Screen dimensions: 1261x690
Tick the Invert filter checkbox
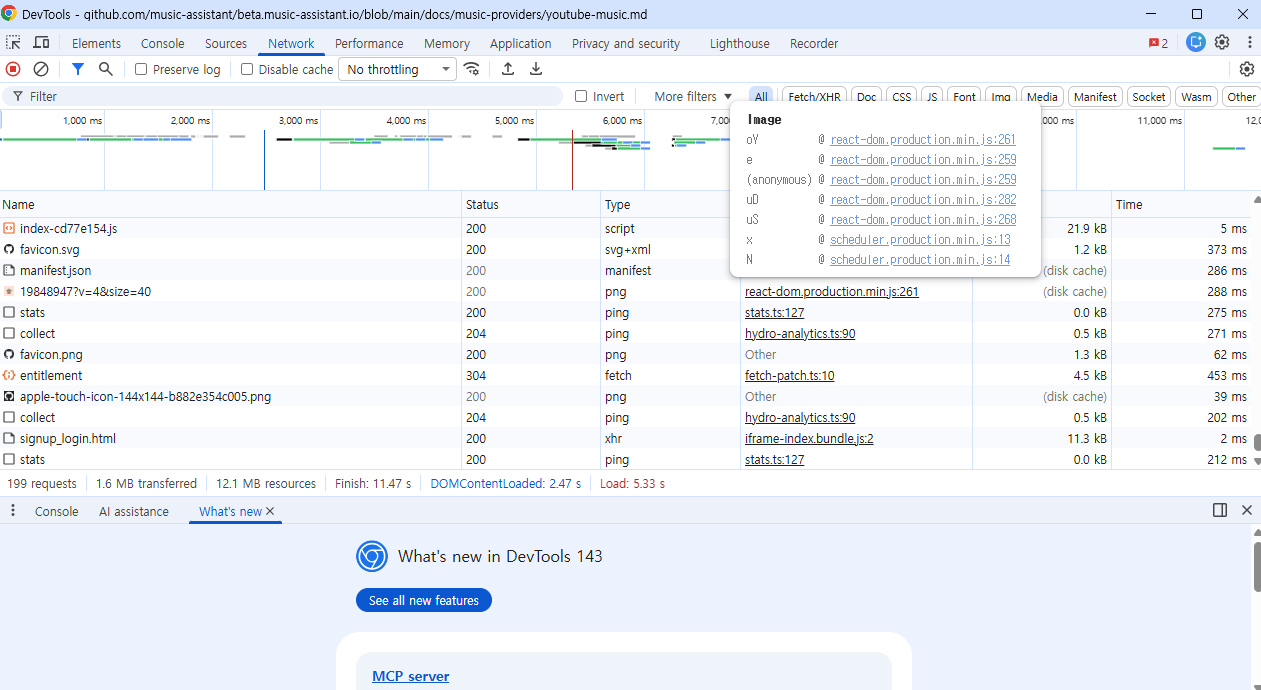point(581,97)
